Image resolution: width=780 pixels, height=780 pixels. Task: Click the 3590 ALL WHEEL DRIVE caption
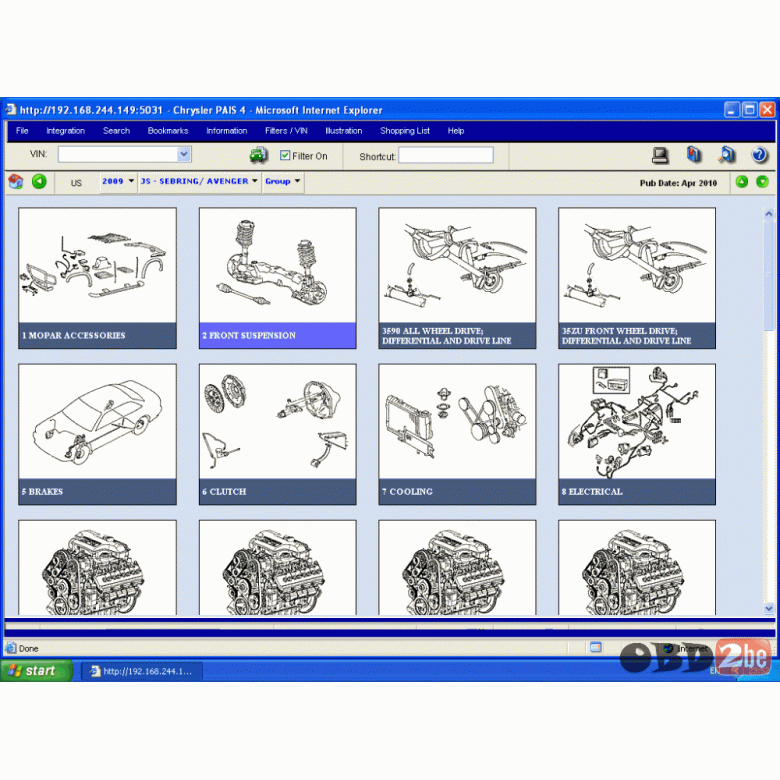coord(457,335)
